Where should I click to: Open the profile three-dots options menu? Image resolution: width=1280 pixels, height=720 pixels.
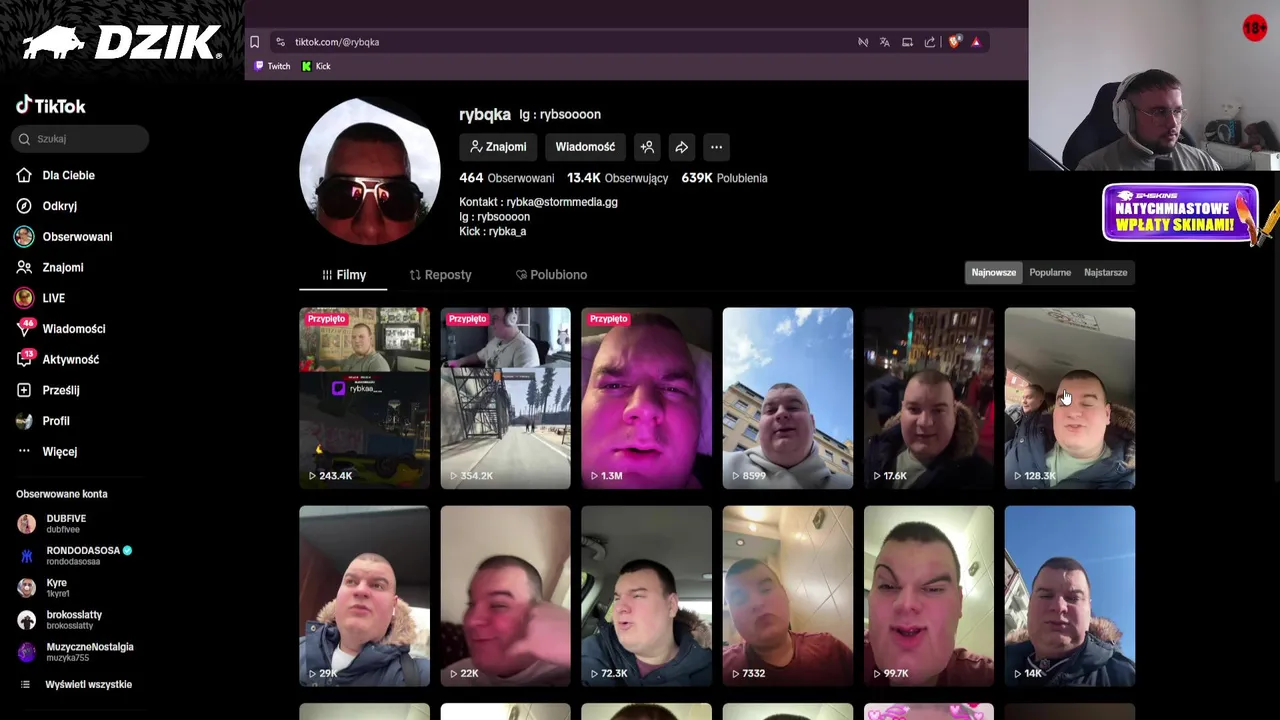pos(716,147)
